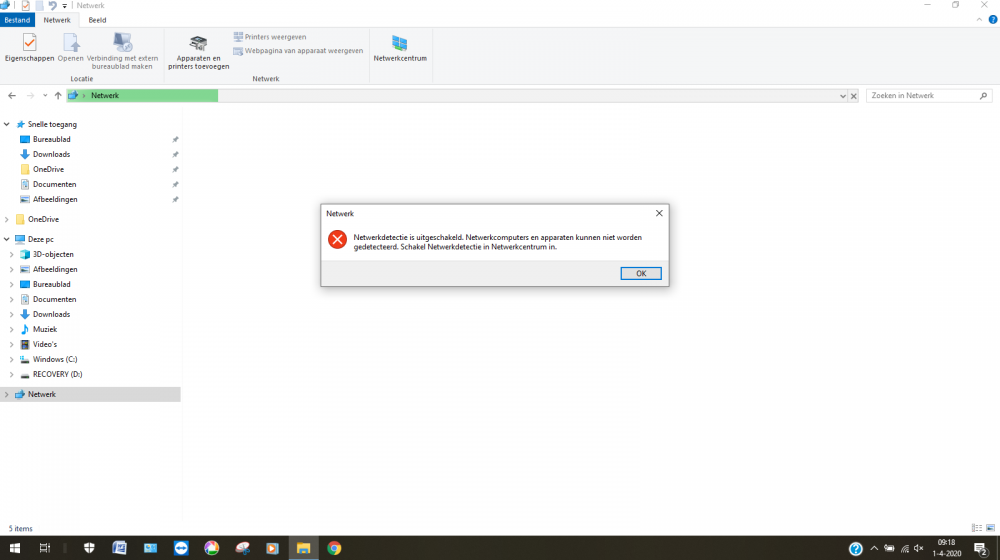The image size is (1000, 560).
Task: Click the properties quick access toolbar icon
Action: [x=26, y=6]
